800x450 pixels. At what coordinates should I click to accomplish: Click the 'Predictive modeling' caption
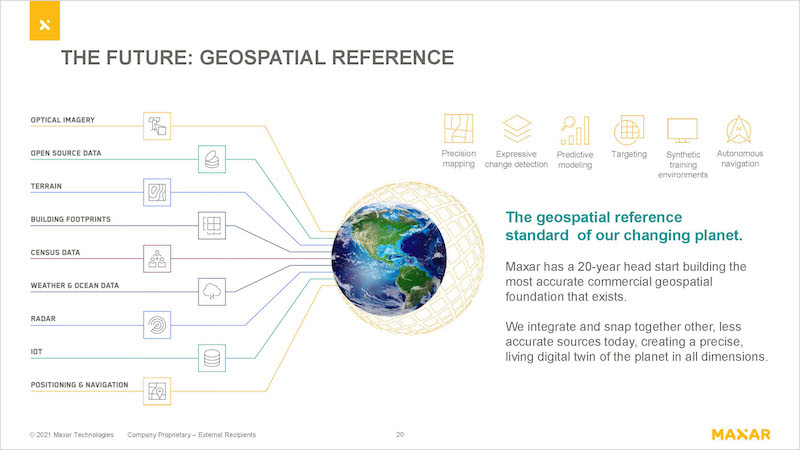575,160
